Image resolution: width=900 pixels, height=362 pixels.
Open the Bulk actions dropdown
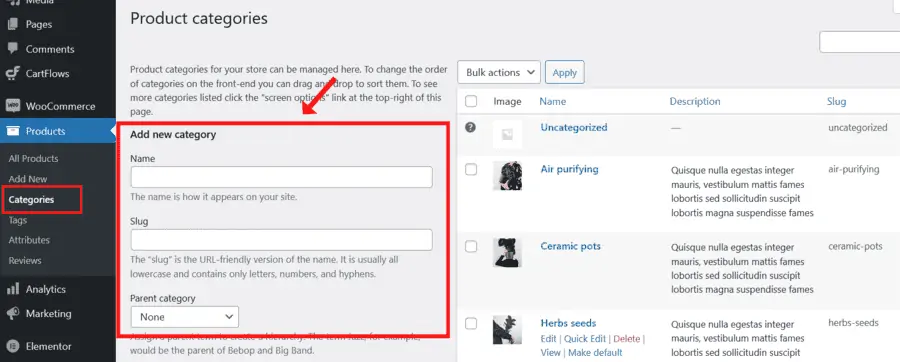pyautogui.click(x=499, y=72)
